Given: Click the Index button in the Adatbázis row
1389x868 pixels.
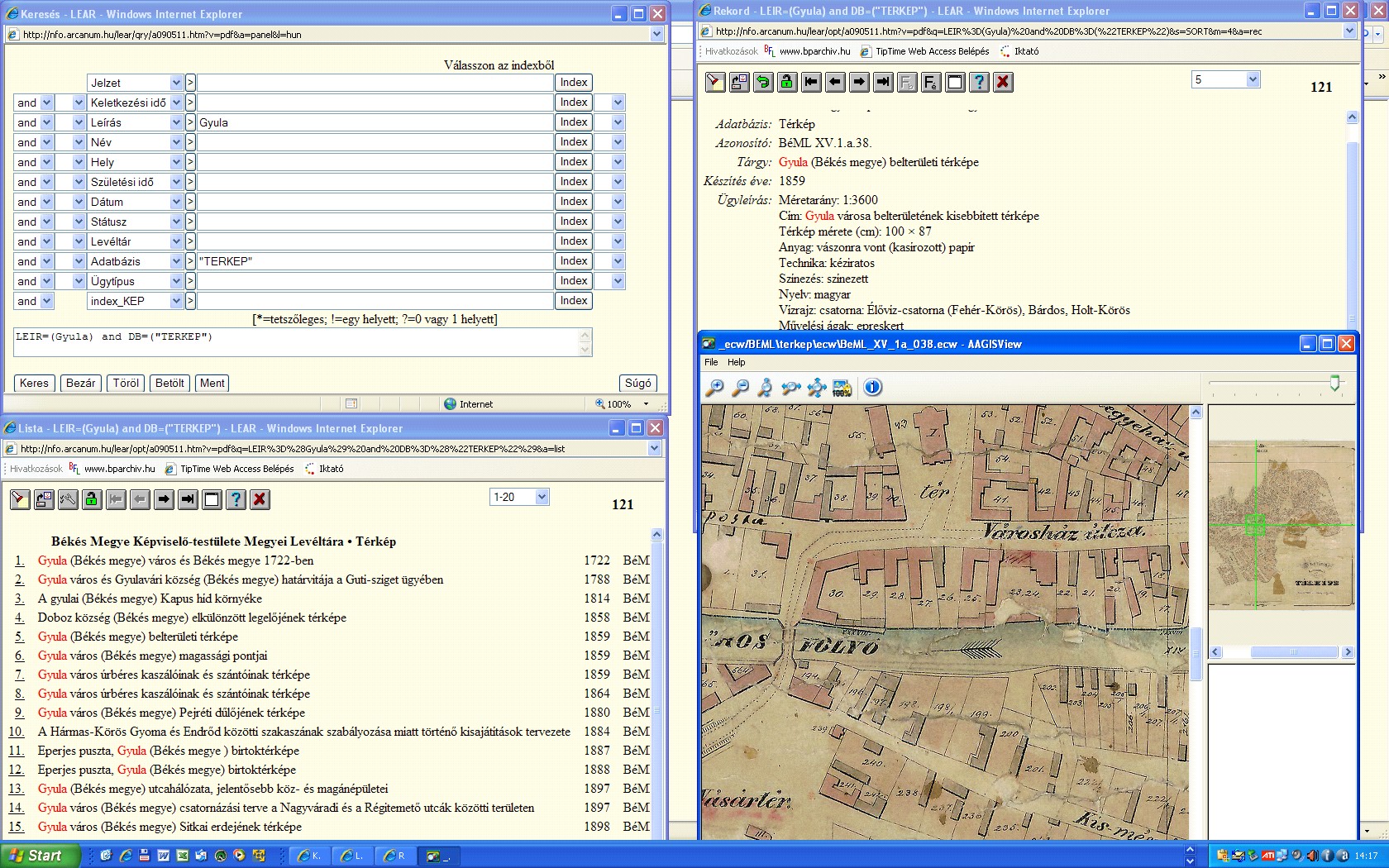Looking at the screenshot, I should pyautogui.click(x=574, y=261).
